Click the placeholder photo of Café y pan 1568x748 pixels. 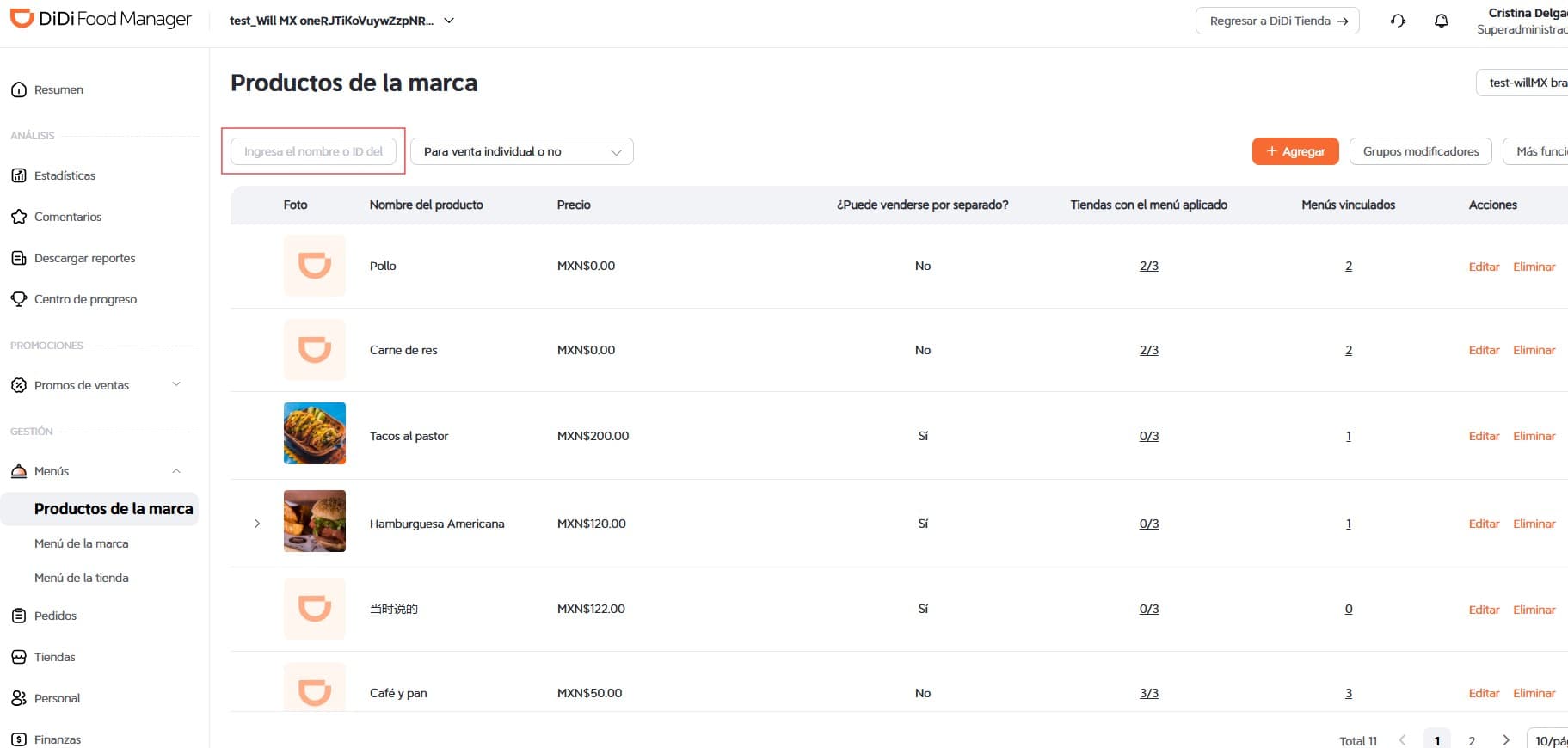315,687
